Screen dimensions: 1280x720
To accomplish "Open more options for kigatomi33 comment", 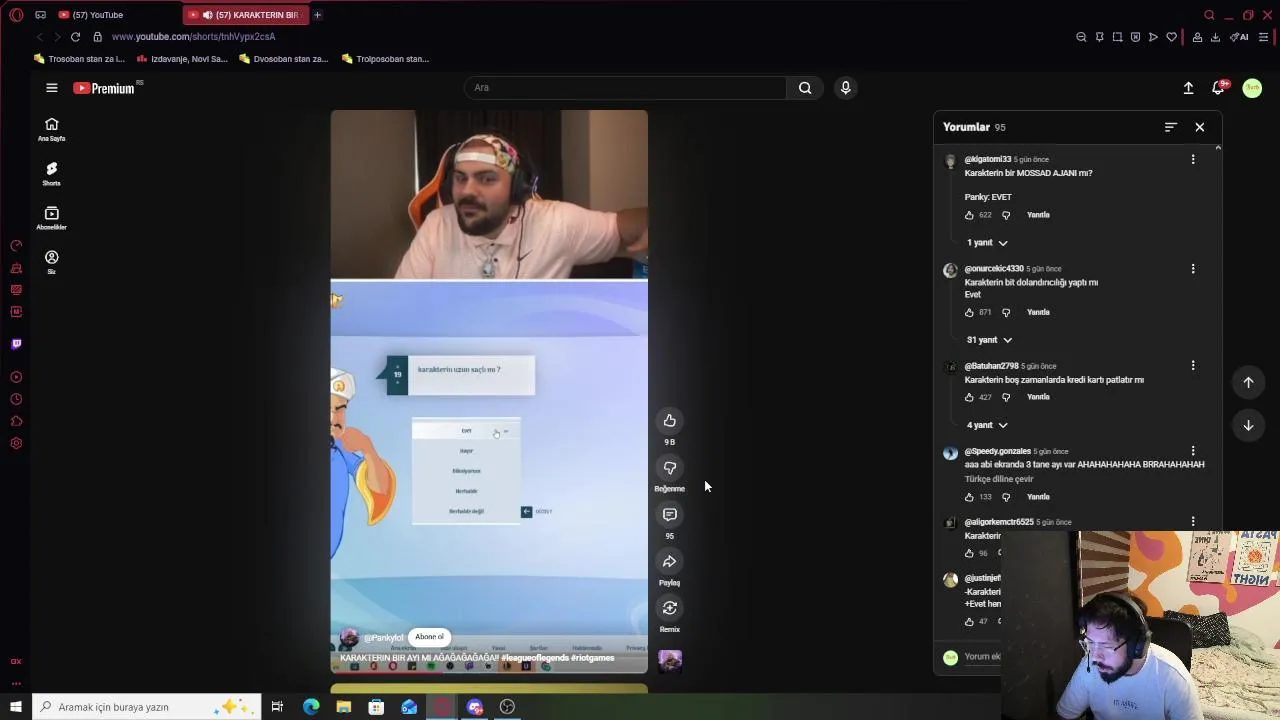I will (x=1192, y=159).
